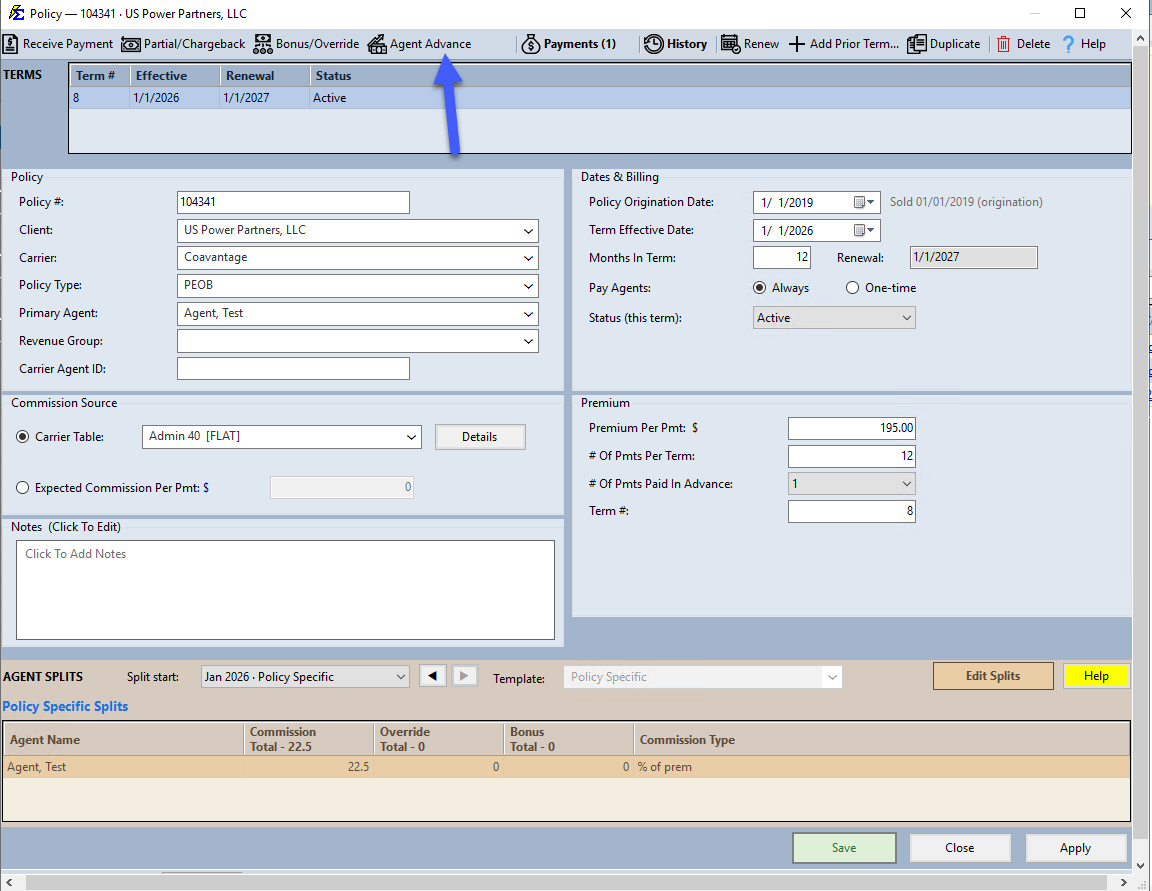This screenshot has height=891, width=1152.
Task: Select the Agent, Test split row
Action: coord(566,767)
